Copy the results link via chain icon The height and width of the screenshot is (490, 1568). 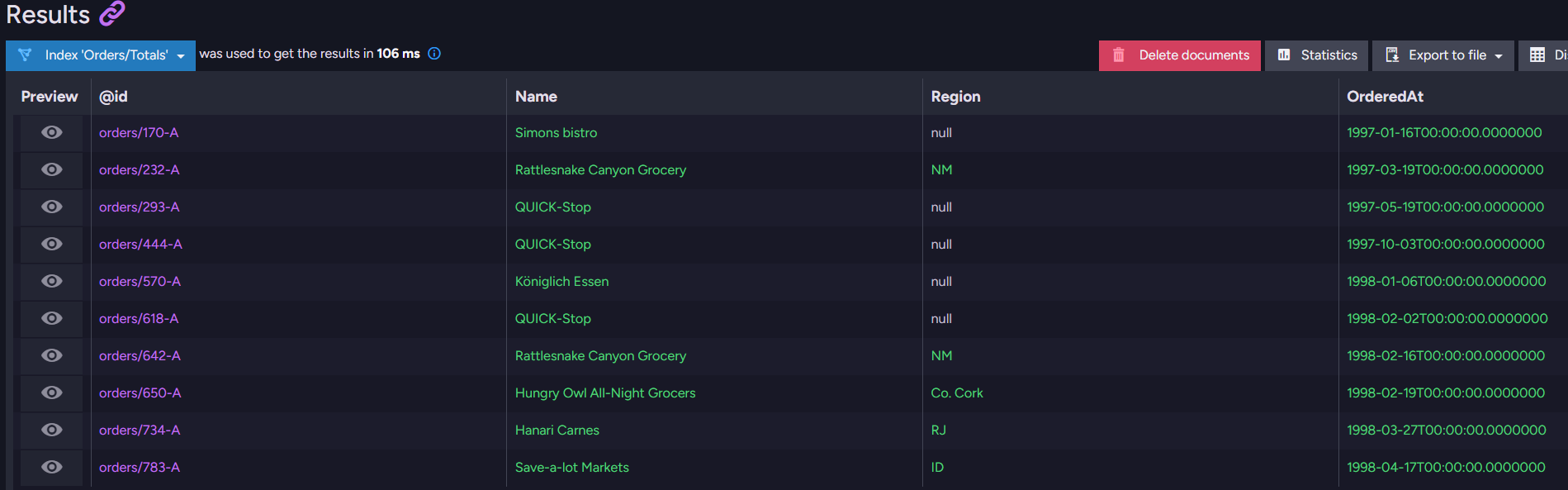click(x=111, y=13)
